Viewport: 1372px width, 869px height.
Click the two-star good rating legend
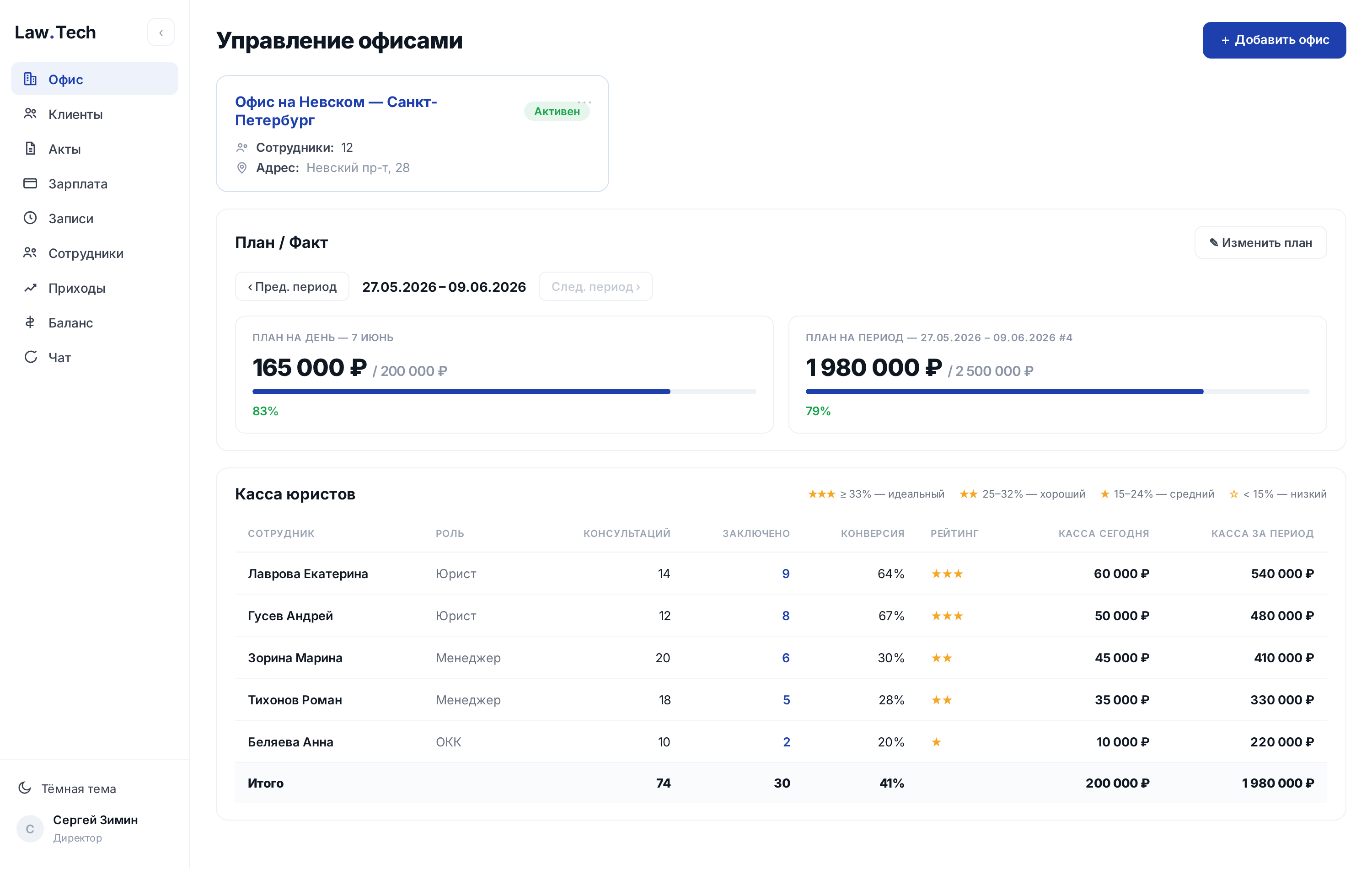pos(1022,494)
